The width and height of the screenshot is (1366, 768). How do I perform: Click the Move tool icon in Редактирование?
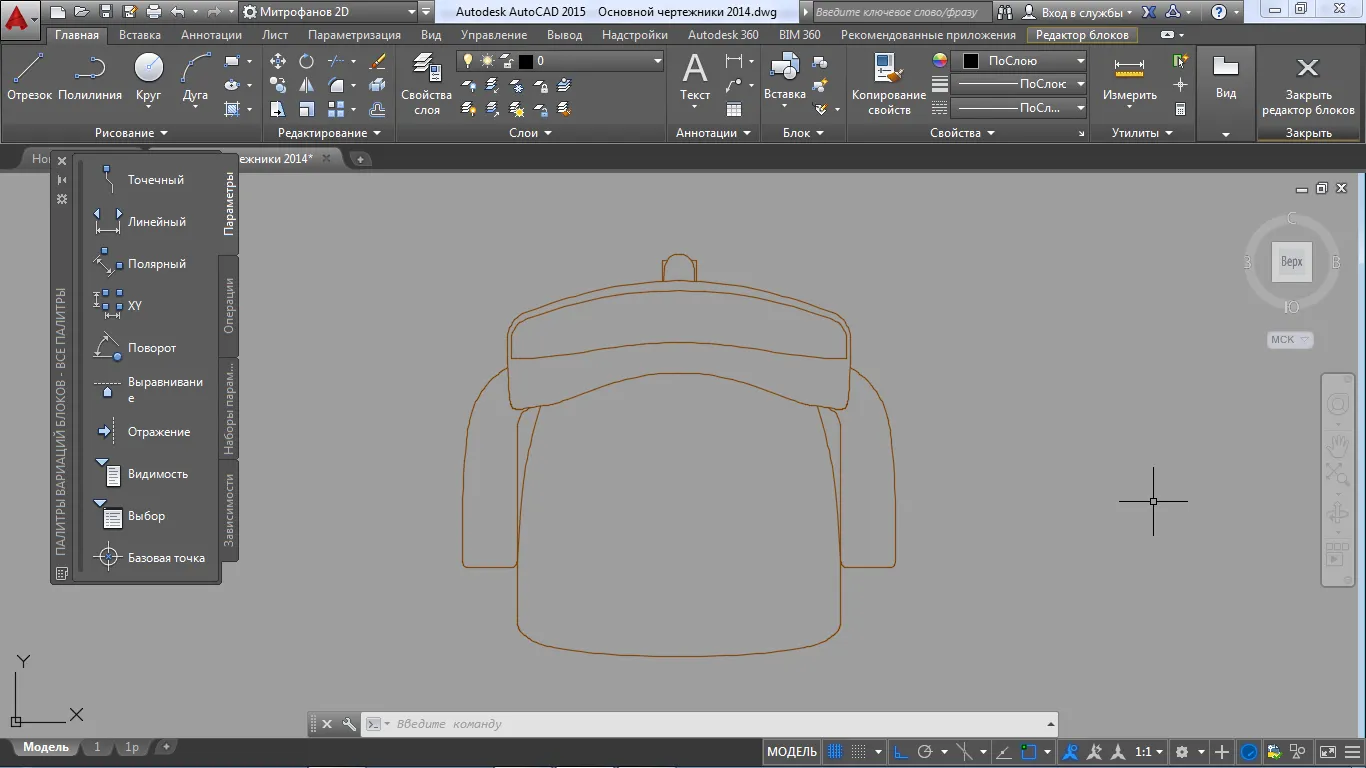pyautogui.click(x=278, y=61)
